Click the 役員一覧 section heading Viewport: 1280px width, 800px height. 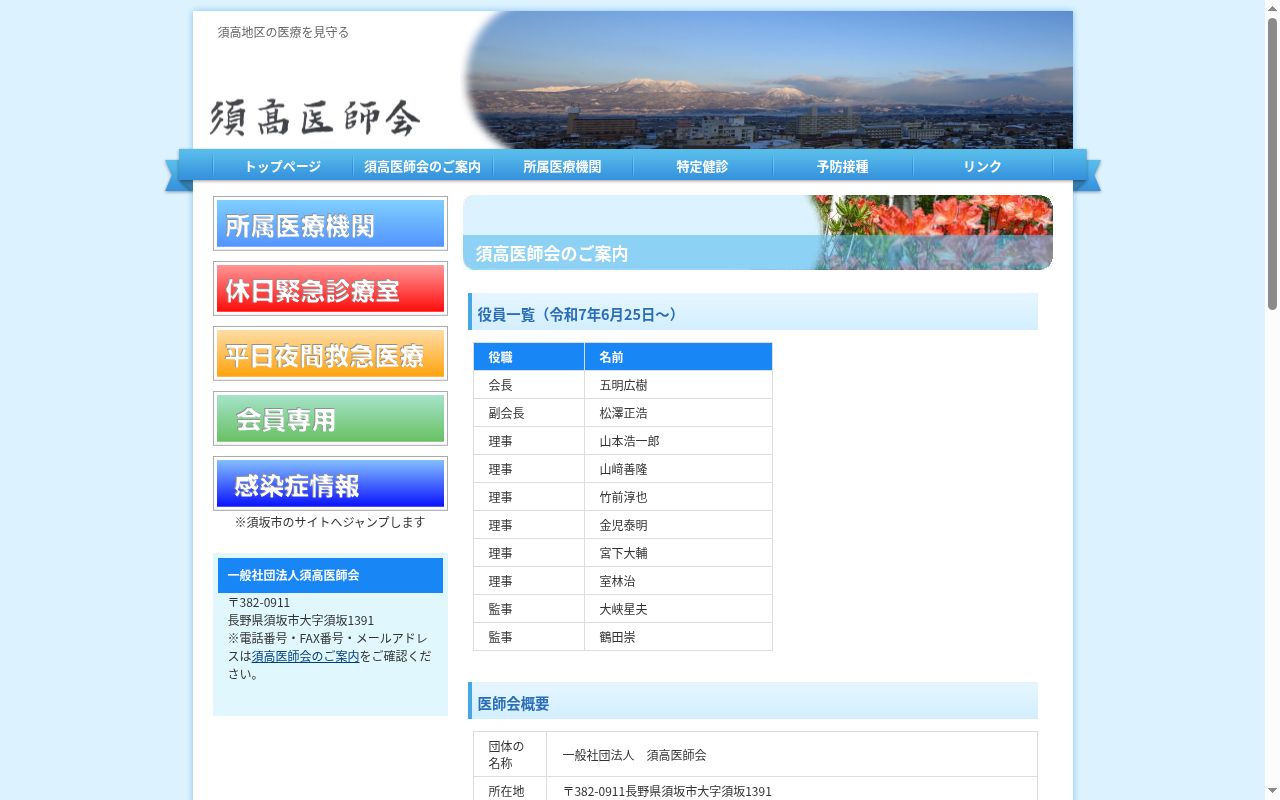coord(753,312)
